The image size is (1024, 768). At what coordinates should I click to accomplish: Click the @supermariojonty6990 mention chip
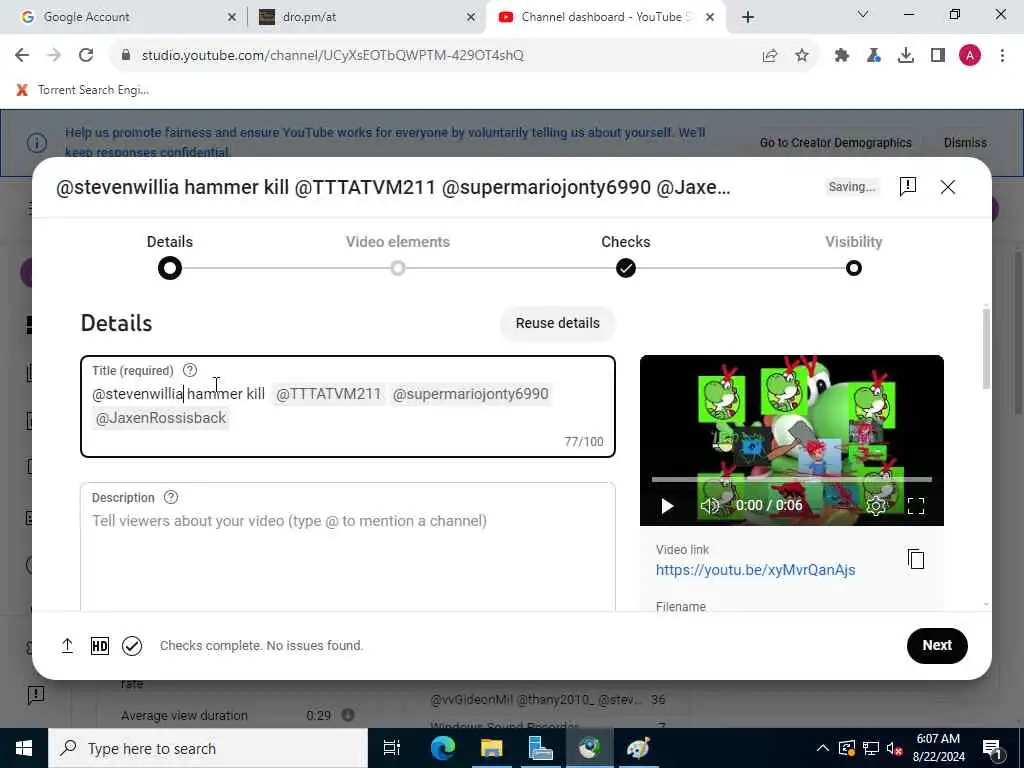point(470,394)
